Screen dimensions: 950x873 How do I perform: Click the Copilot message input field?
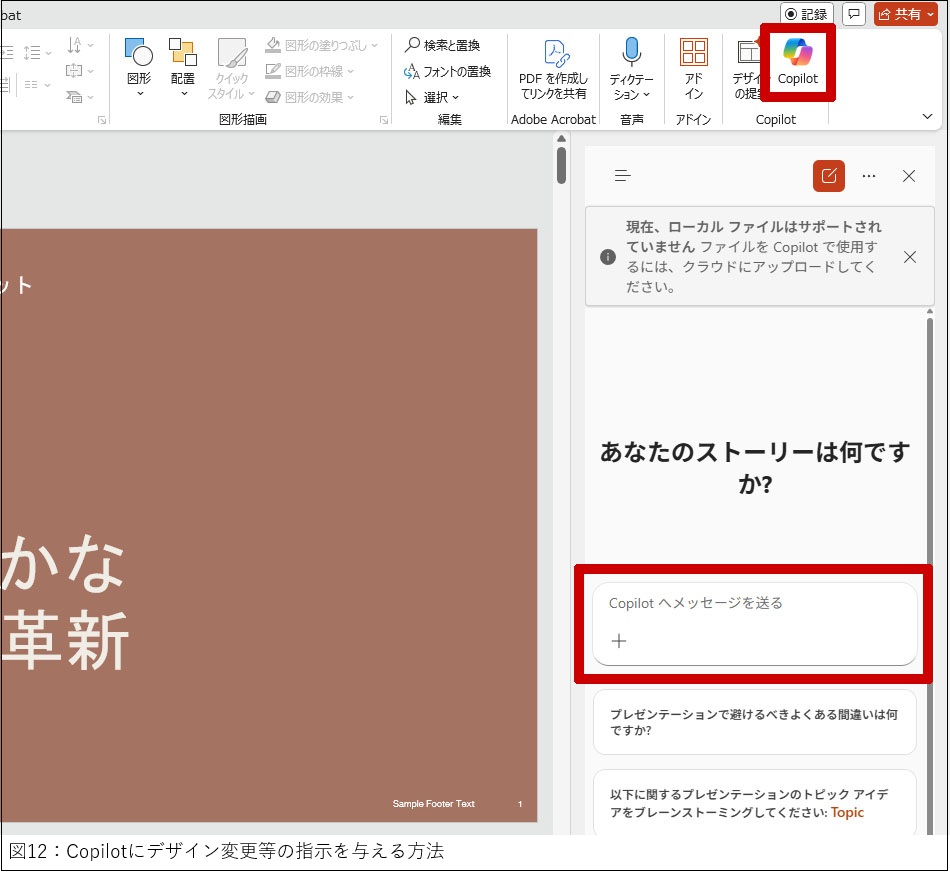(753, 604)
